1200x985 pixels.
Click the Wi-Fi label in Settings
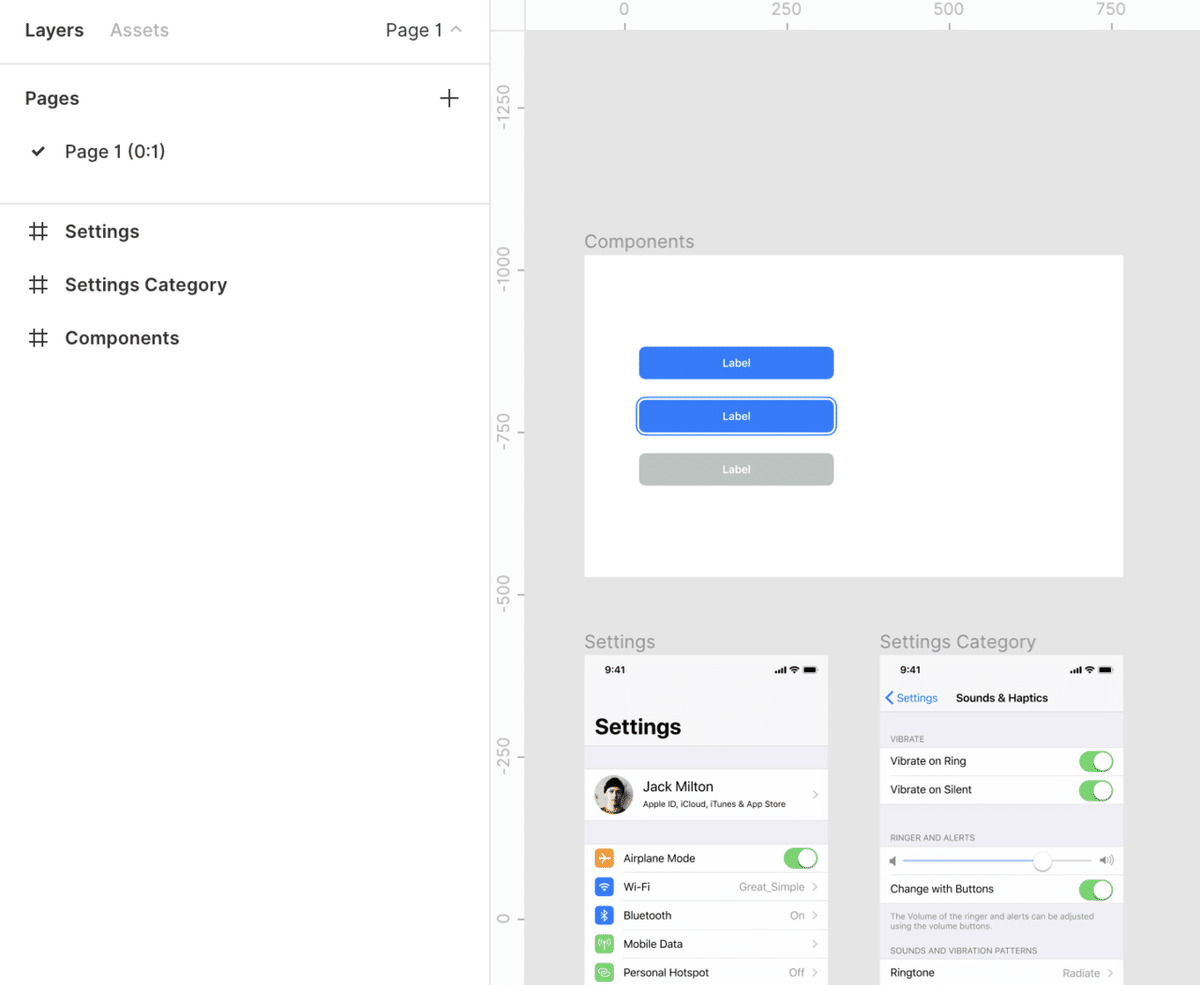click(636, 887)
